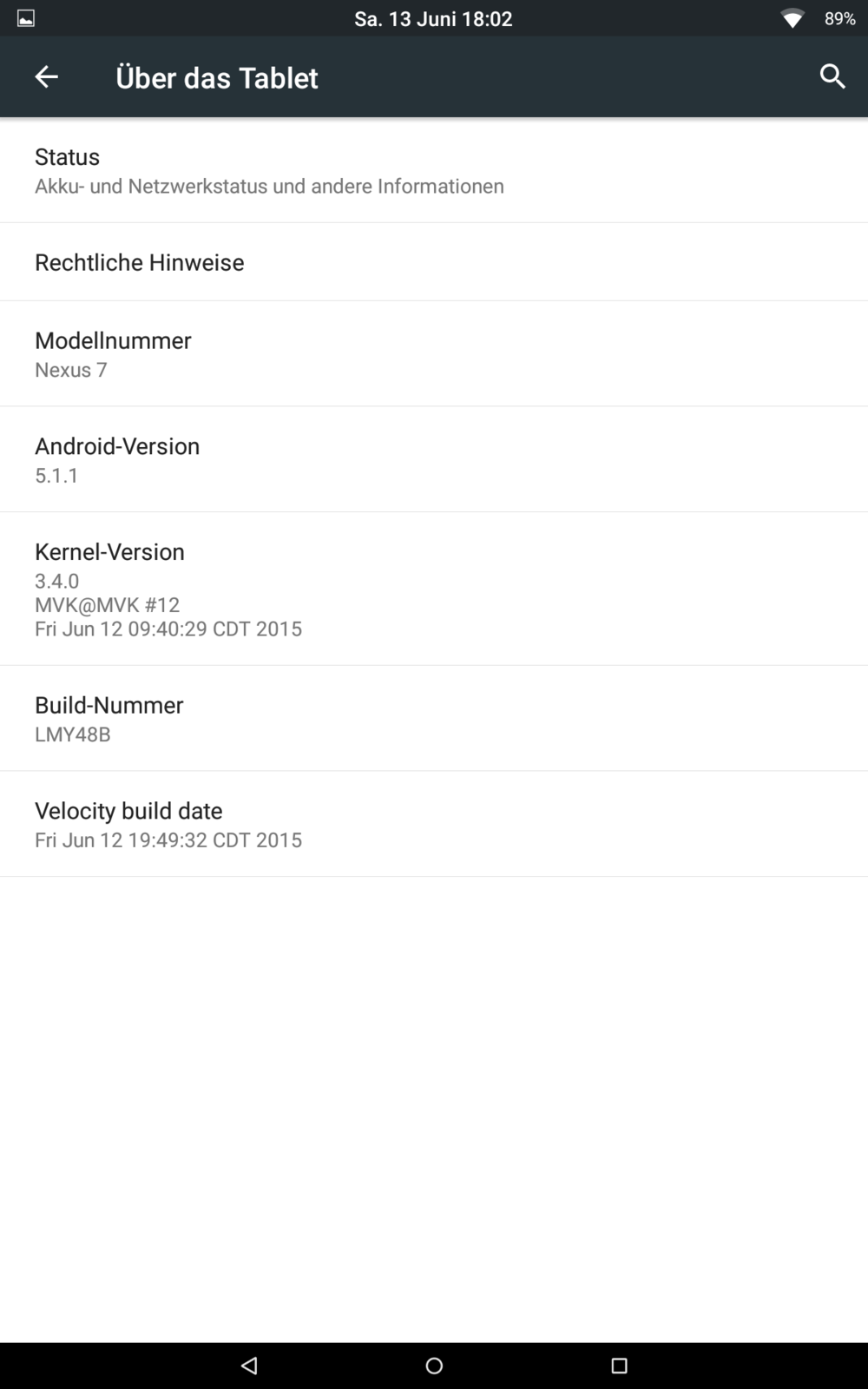This screenshot has height=1389, width=868.
Task: Tap the back arrow in the header
Action: [x=46, y=77]
